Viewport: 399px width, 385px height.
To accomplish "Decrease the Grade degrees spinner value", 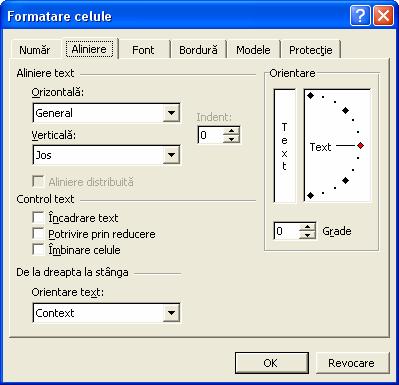I will [x=307, y=235].
